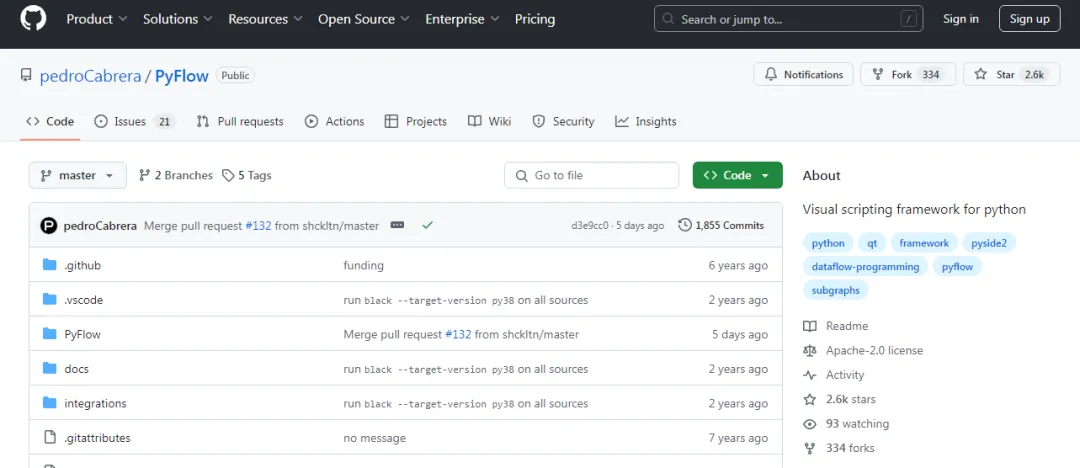
Task: Select the Code tab
Action: (x=50, y=121)
